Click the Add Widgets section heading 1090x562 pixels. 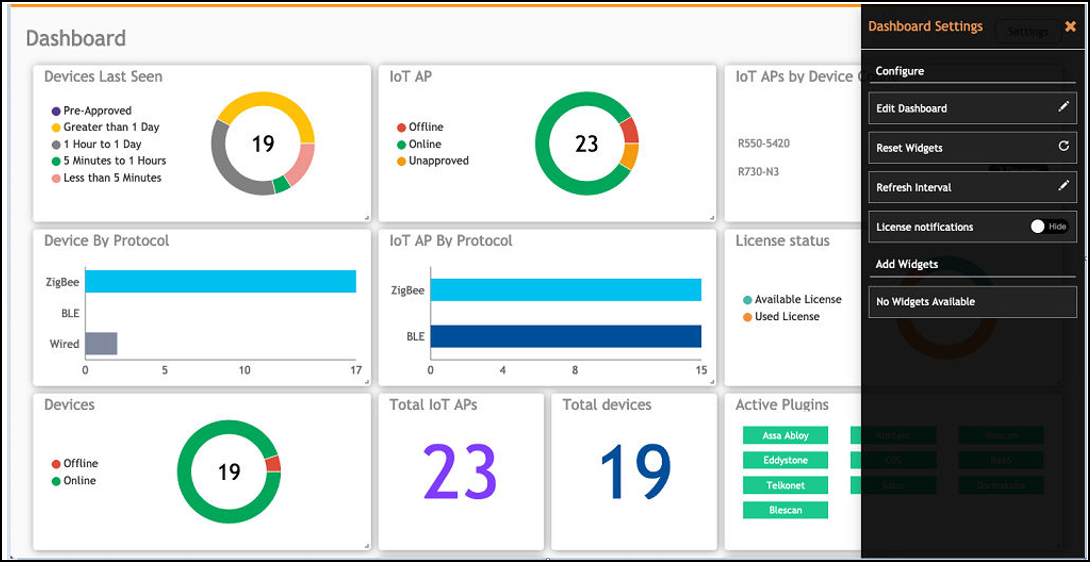(x=906, y=264)
